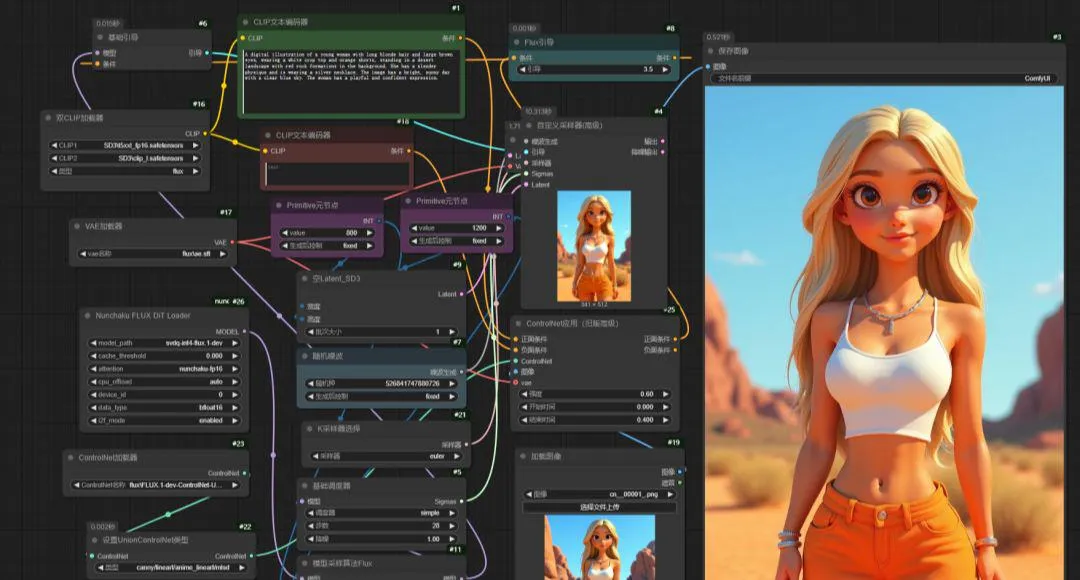Collapse the Flux引导 node via title dot
This screenshot has height=580, width=1080.
[517, 42]
